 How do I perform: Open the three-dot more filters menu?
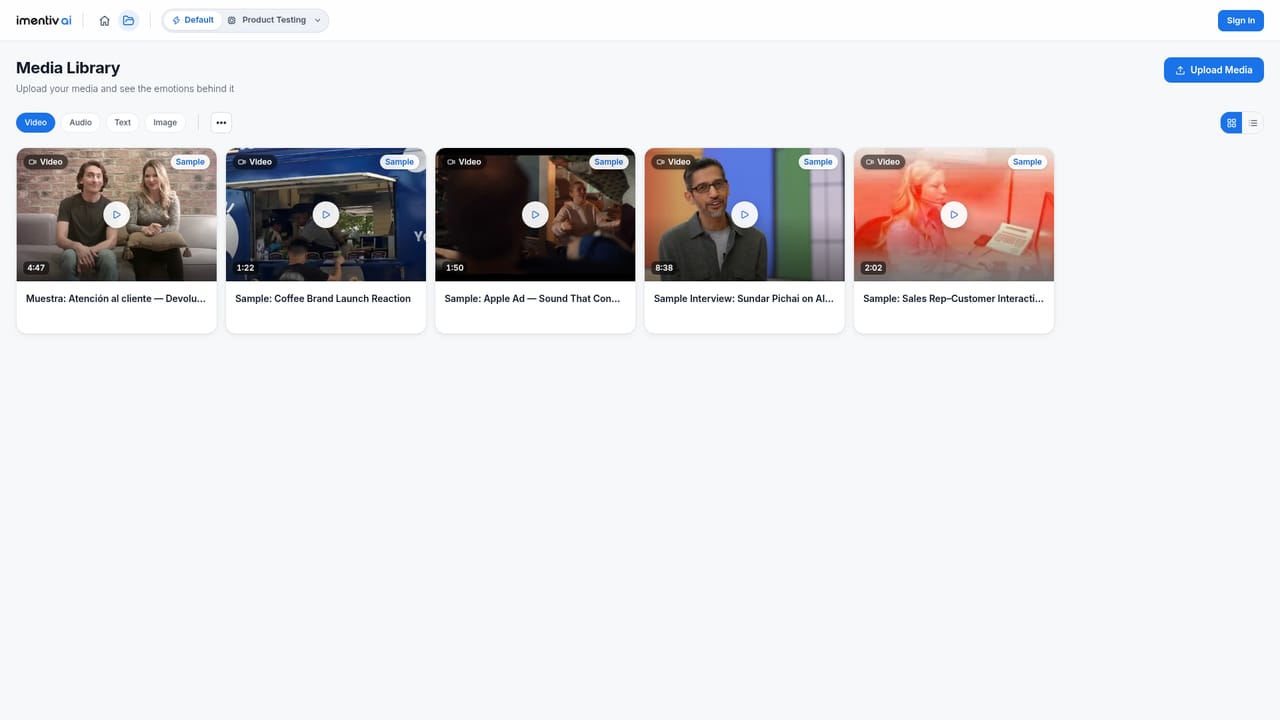click(221, 123)
